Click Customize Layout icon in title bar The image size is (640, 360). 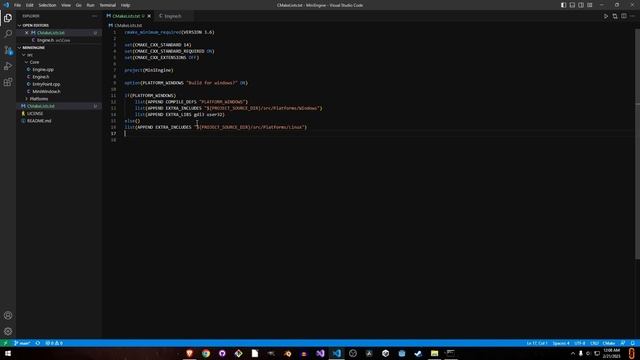pyautogui.click(x=590, y=5)
